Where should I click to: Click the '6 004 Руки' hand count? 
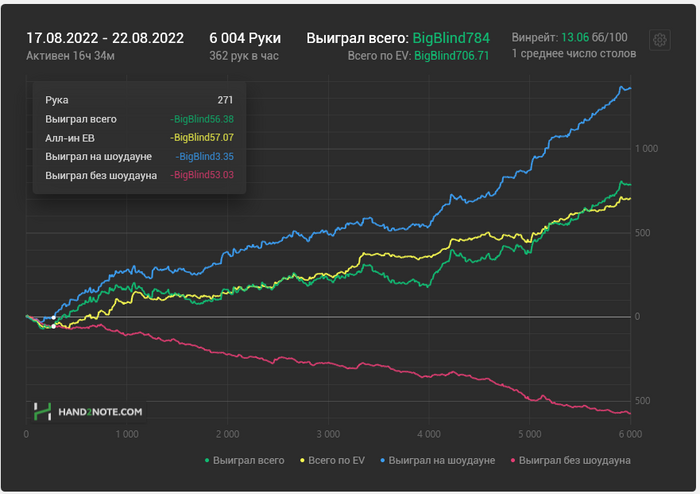click(x=245, y=38)
